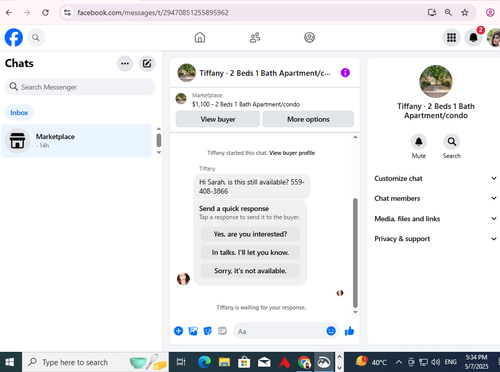Open Microsoft Edge from taskbar
This screenshot has height=372, width=500.
204,362
